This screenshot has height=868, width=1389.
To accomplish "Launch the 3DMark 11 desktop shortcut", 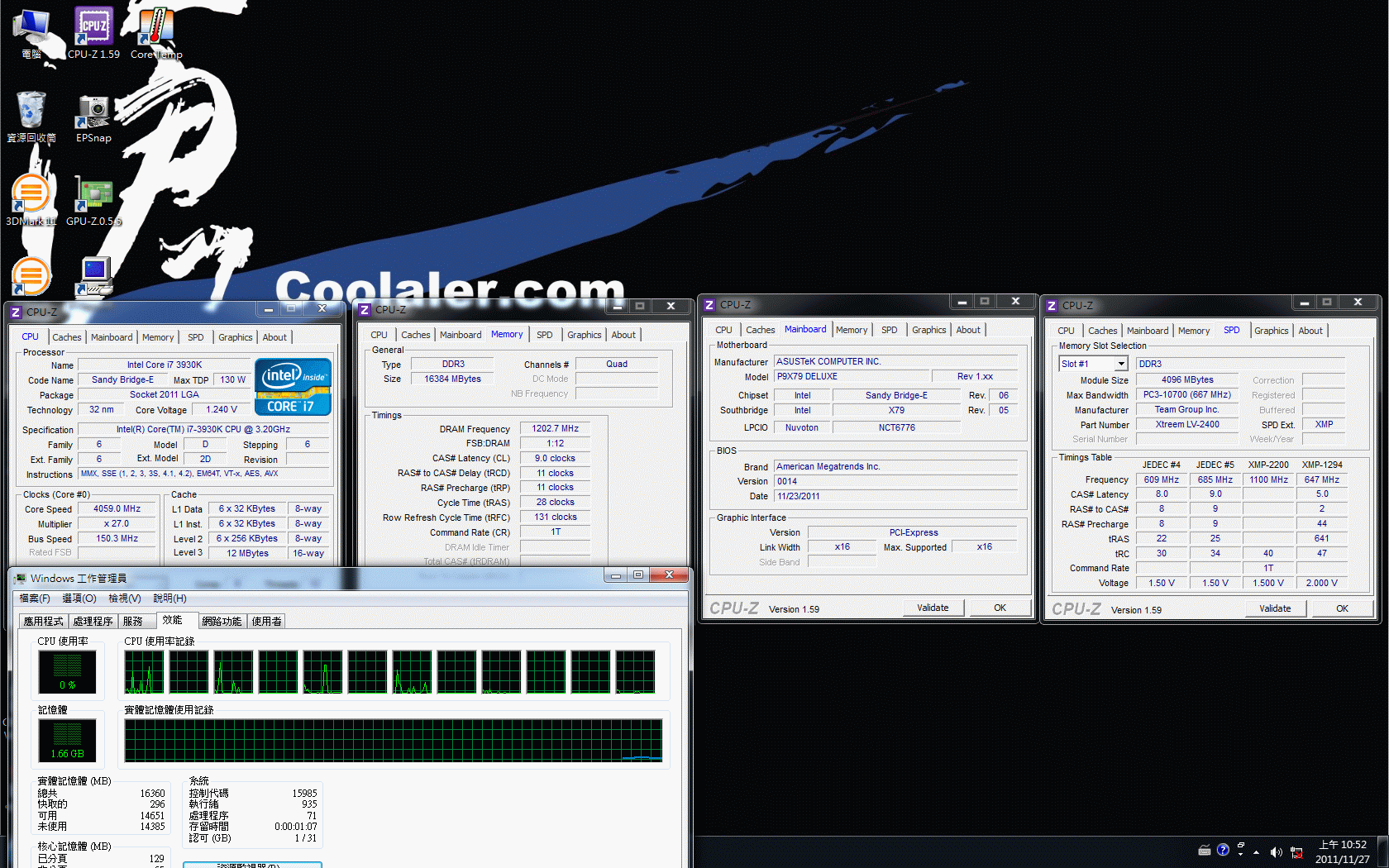I will point(31,200).
